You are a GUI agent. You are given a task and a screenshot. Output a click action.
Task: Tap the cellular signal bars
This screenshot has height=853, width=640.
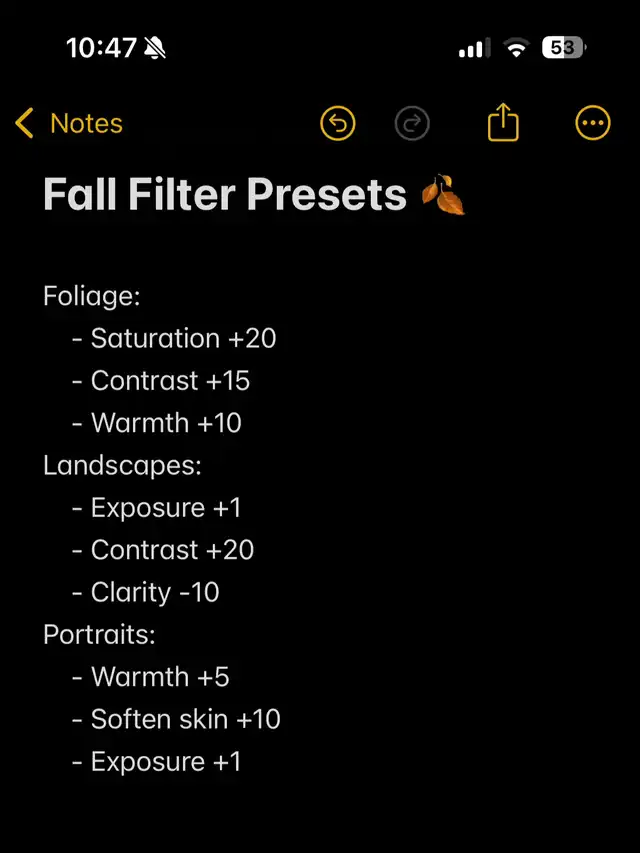[474, 47]
